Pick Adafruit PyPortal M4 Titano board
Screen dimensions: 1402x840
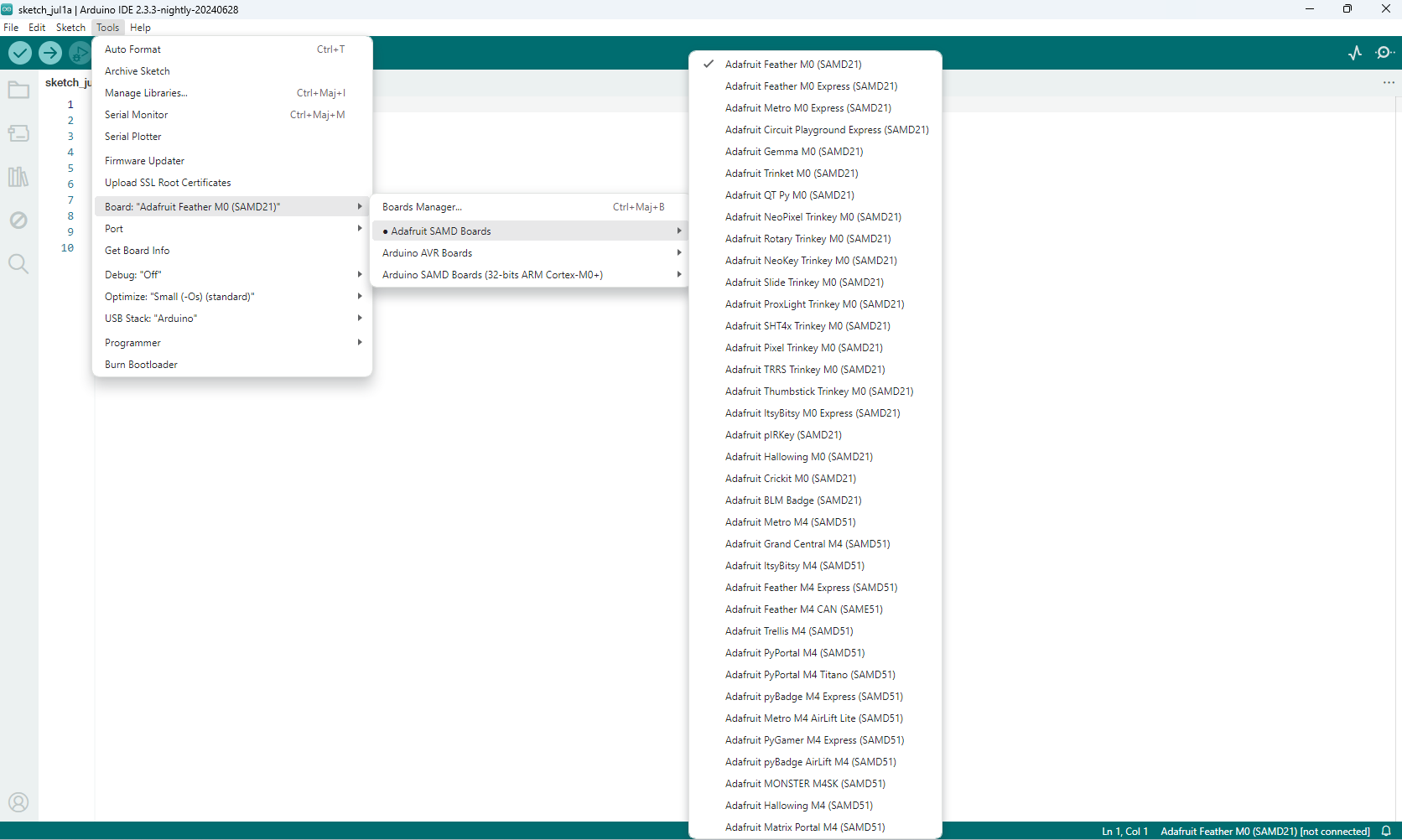[815, 675]
